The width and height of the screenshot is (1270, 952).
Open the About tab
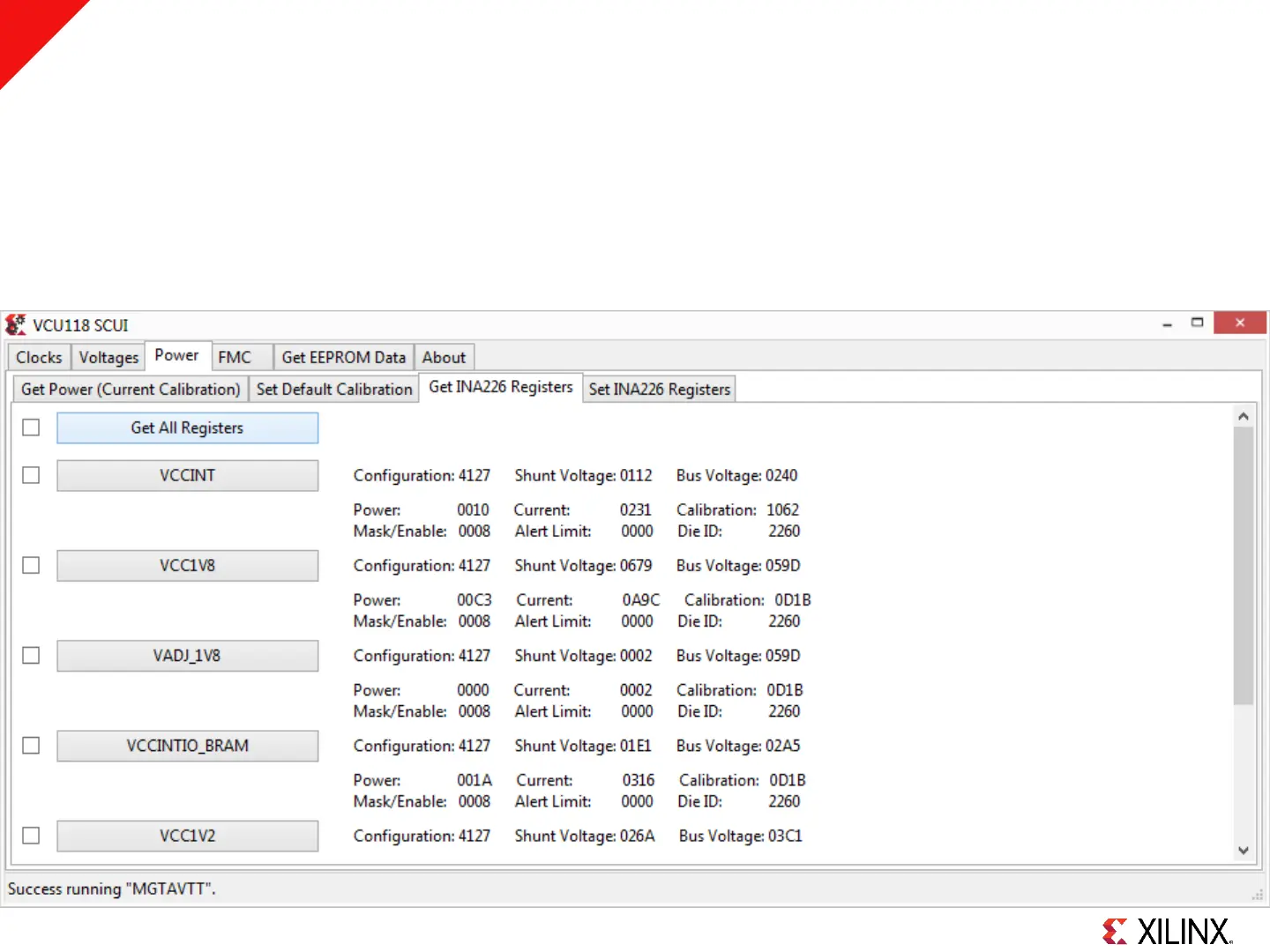(444, 357)
